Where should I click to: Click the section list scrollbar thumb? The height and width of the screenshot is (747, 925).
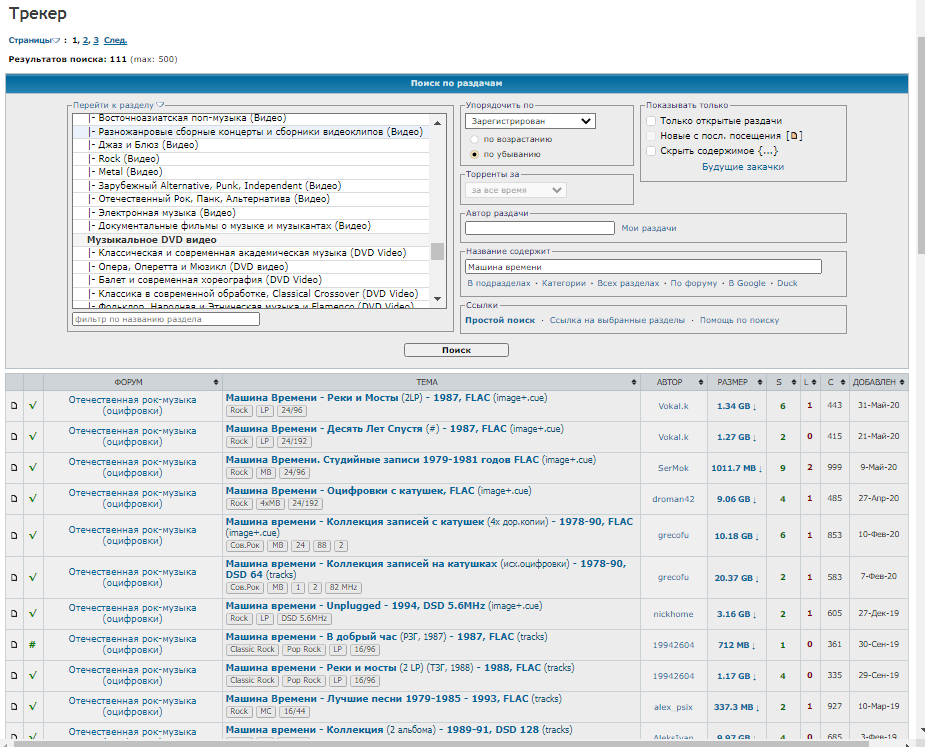(x=437, y=251)
